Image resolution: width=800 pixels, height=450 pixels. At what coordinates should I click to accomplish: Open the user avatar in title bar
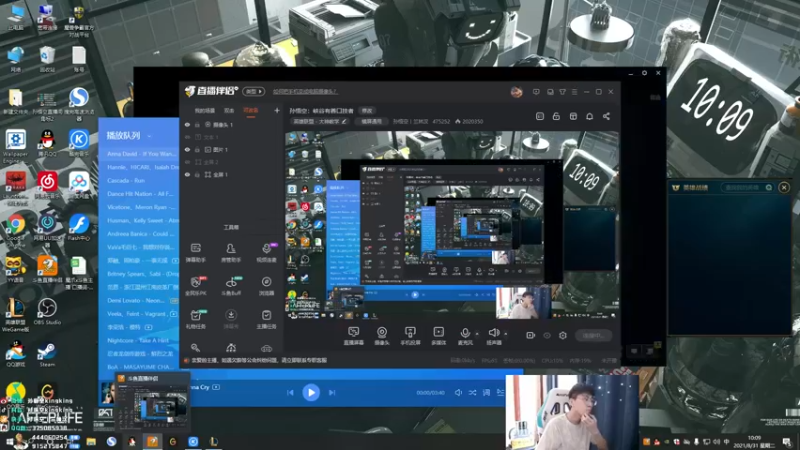tap(516, 92)
